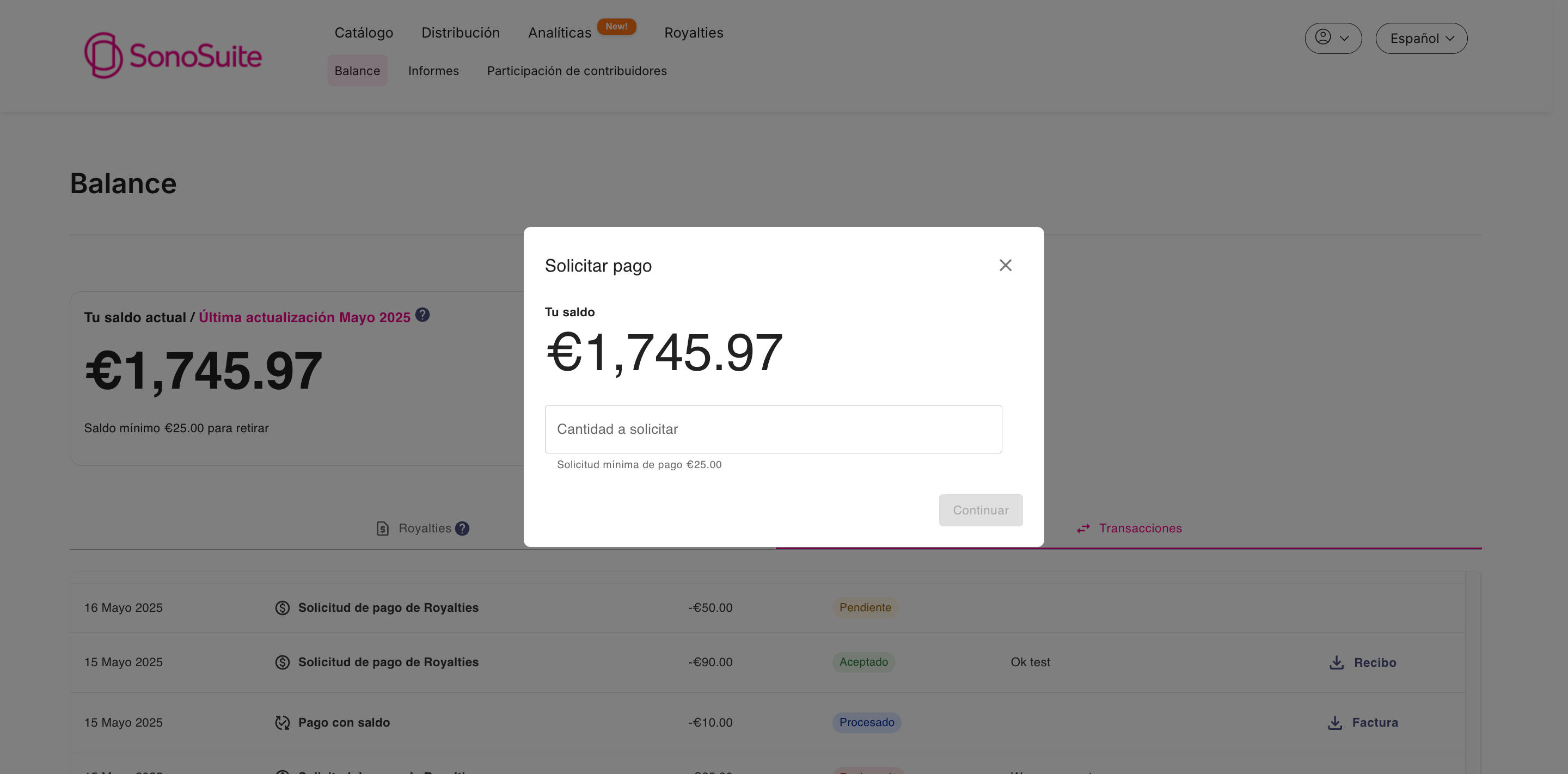The image size is (1568, 774).
Task: Click the Royalties document icon
Action: [382, 529]
